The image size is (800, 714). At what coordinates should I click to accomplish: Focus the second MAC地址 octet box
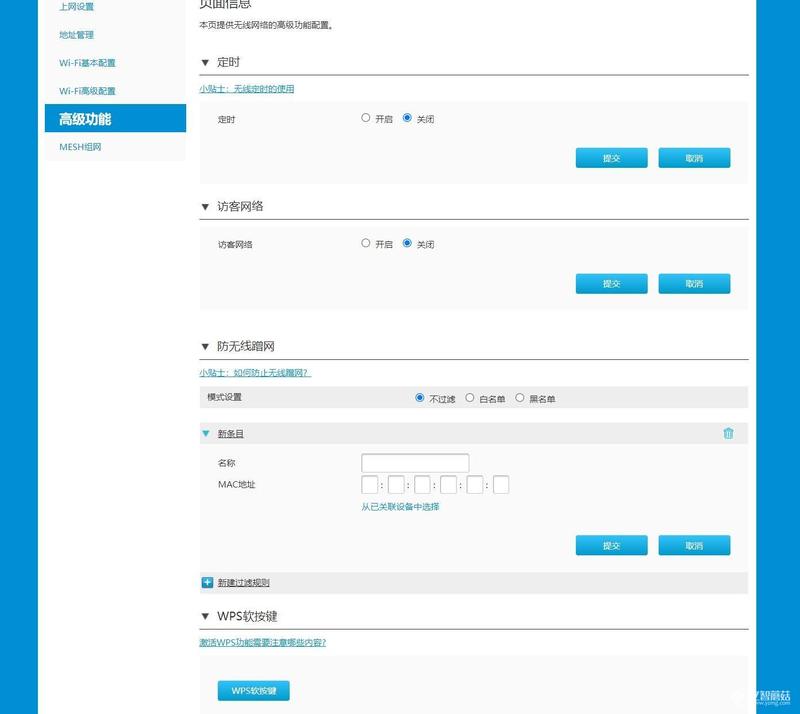pos(396,484)
